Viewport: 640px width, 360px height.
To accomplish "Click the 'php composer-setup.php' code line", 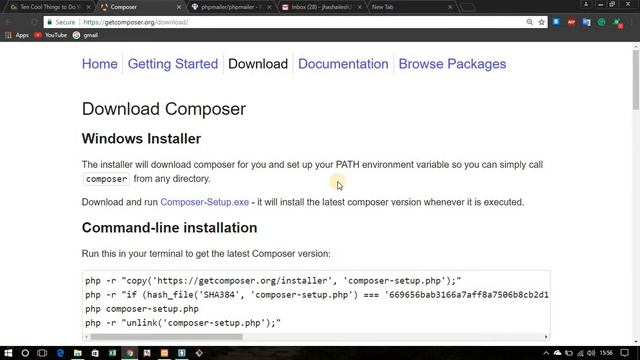I will pos(142,309).
